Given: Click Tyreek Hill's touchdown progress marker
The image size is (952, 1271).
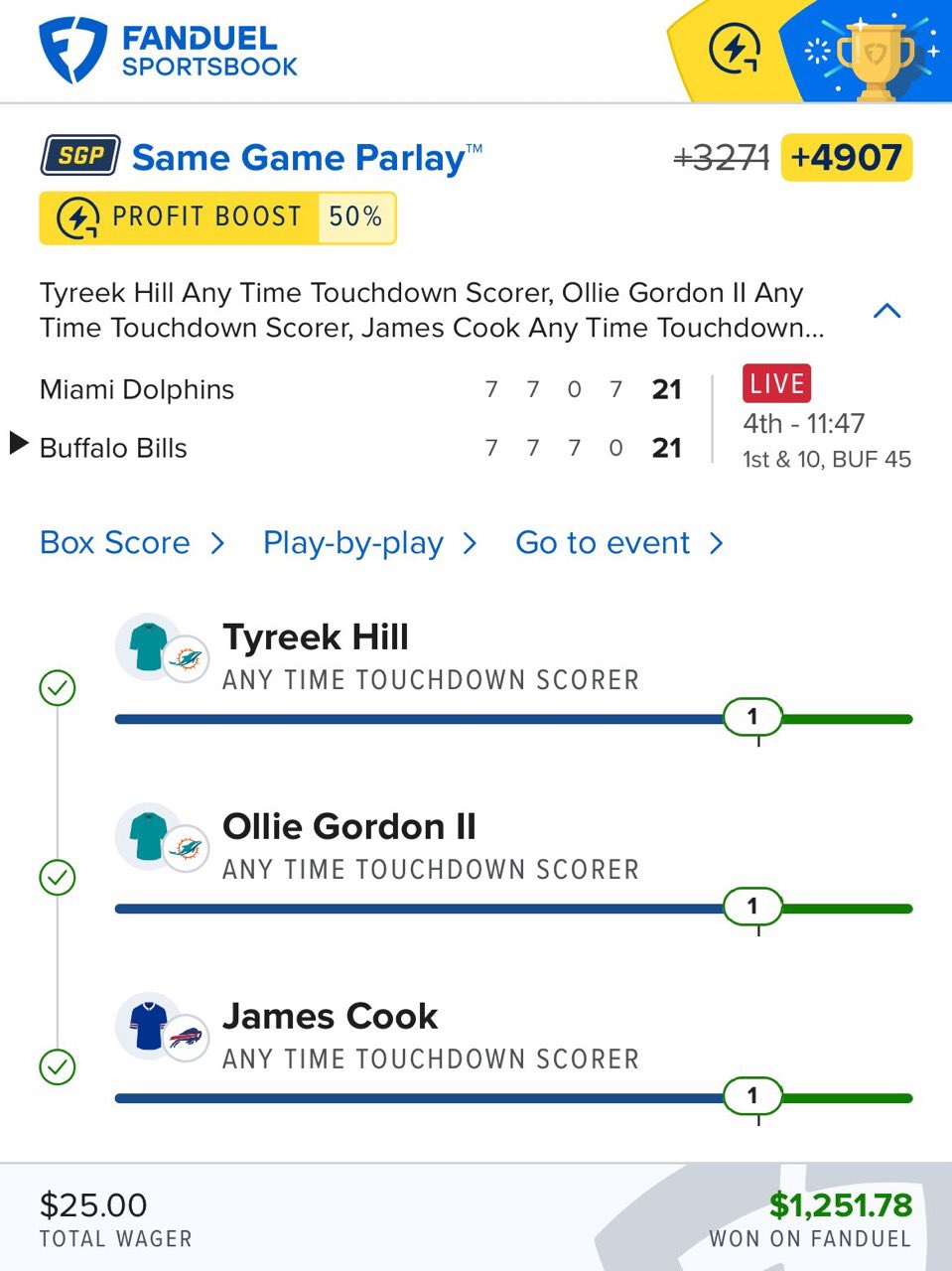Looking at the screenshot, I should pos(752,717).
